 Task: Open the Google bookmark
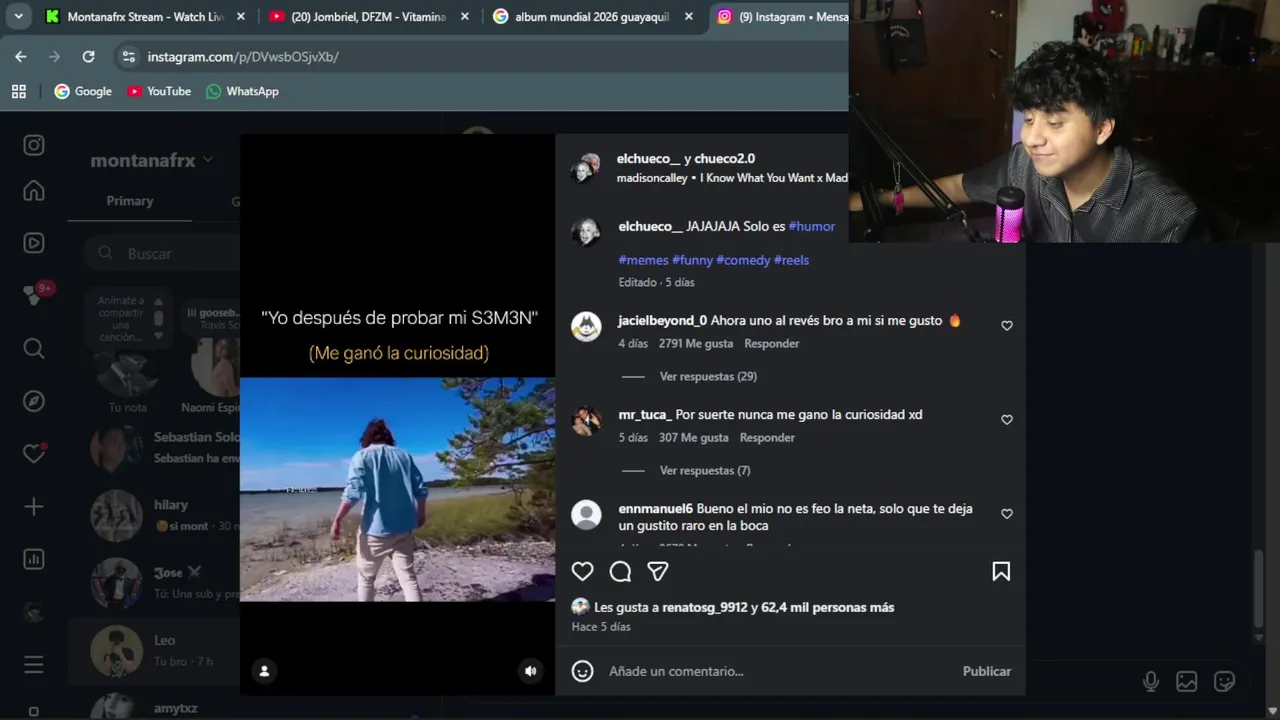83,91
